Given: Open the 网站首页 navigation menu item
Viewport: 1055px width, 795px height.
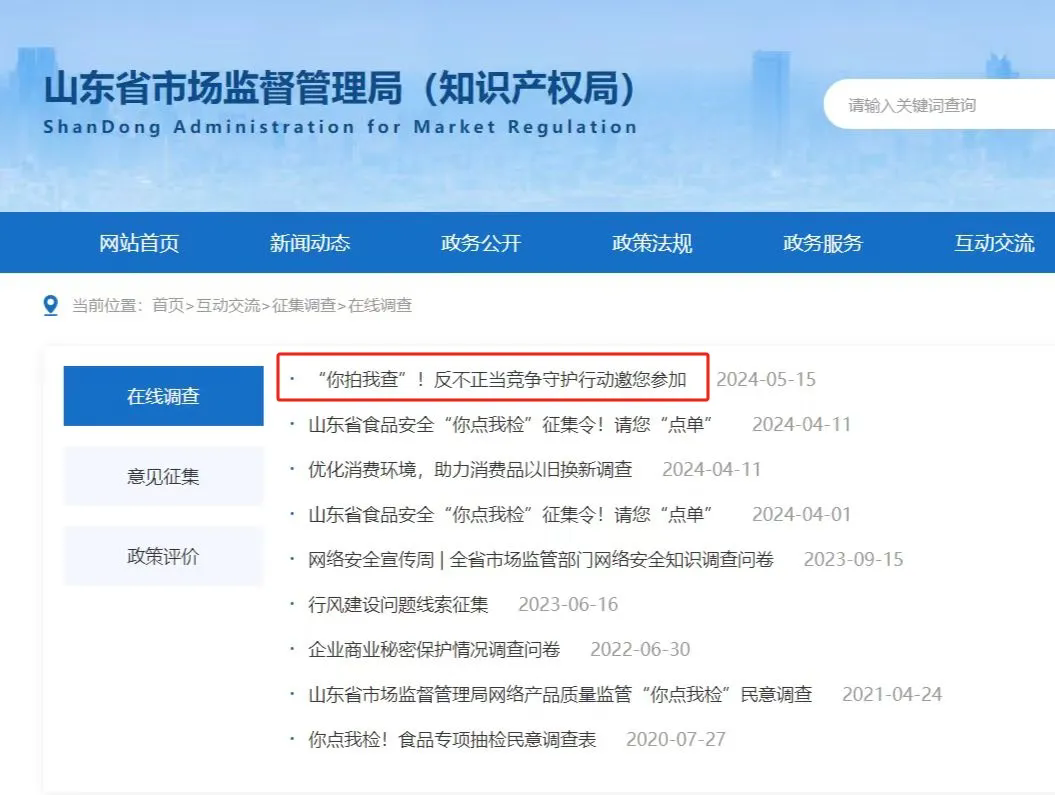Looking at the screenshot, I should 139,243.
